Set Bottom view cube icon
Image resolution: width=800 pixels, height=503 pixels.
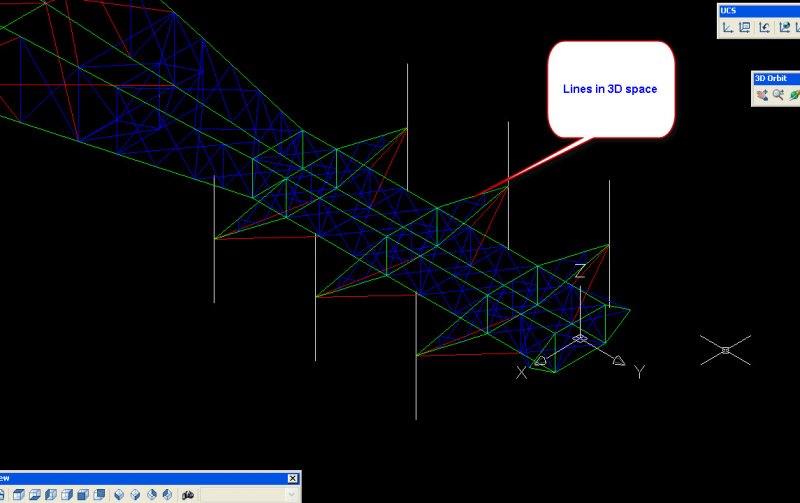pyautogui.click(x=35, y=494)
